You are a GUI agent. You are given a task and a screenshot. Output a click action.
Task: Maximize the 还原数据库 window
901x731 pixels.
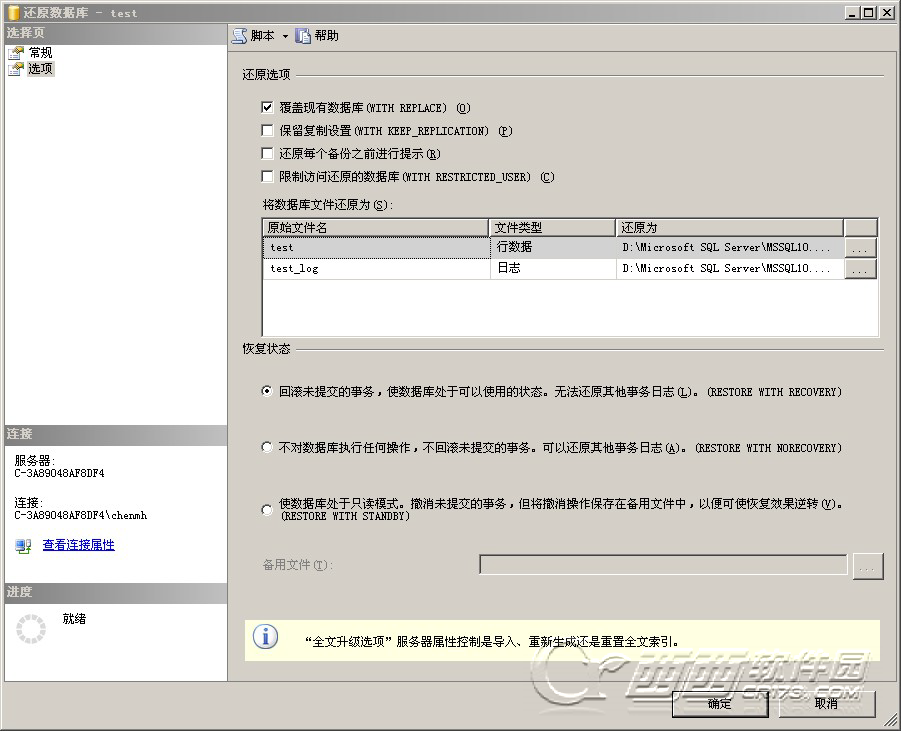point(868,13)
